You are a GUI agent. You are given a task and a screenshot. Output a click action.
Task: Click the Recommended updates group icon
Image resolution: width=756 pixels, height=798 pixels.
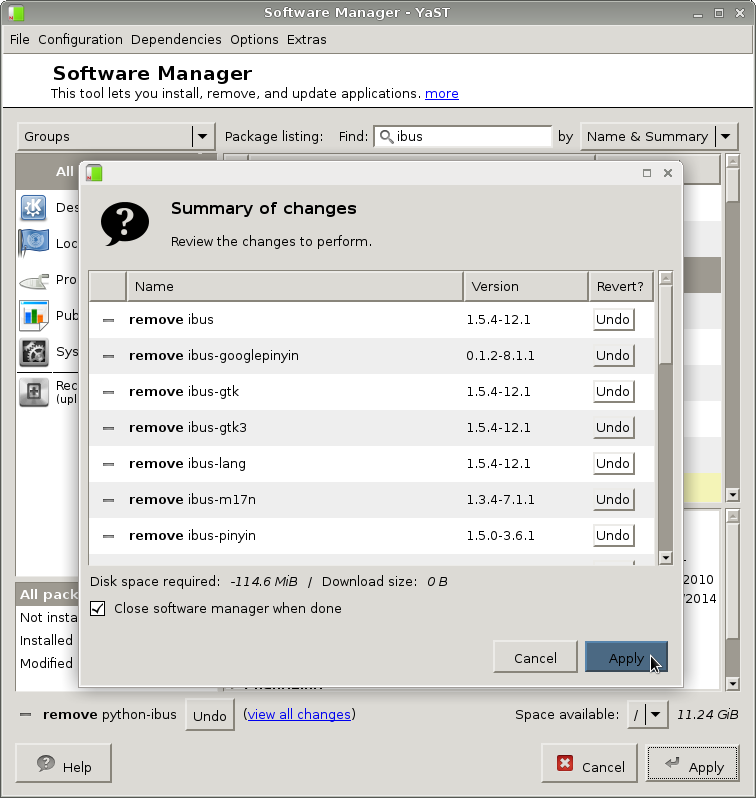(34, 392)
